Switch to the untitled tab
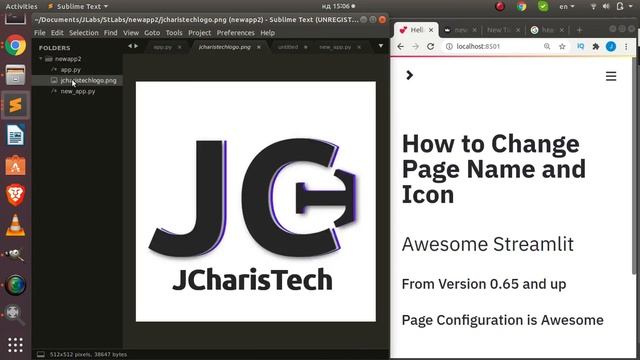Image resolution: width=640 pixels, height=360 pixels. [288, 47]
